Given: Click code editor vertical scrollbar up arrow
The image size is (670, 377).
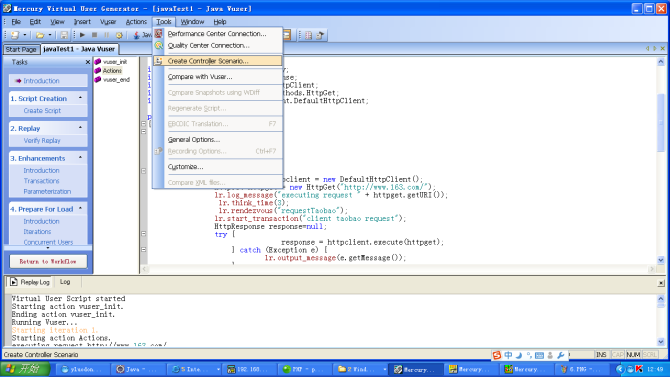Looking at the screenshot, I should pos(661,62).
